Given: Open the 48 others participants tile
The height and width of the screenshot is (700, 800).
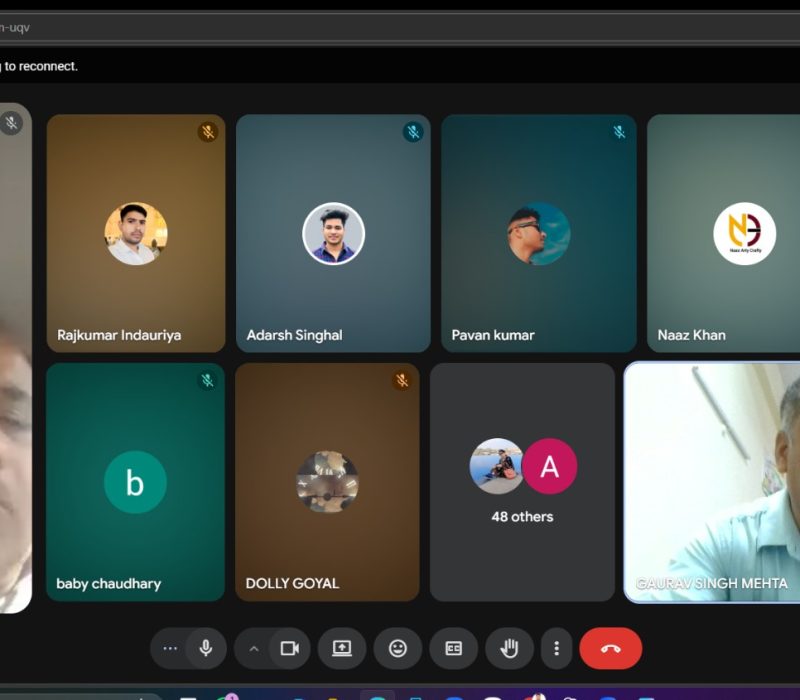Looking at the screenshot, I should click(x=522, y=481).
